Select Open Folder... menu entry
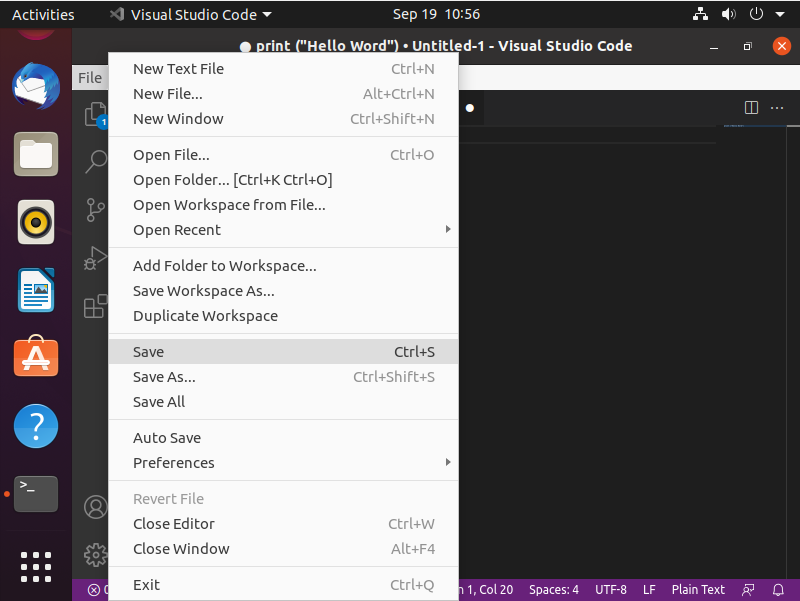The image size is (800, 601). point(283,180)
